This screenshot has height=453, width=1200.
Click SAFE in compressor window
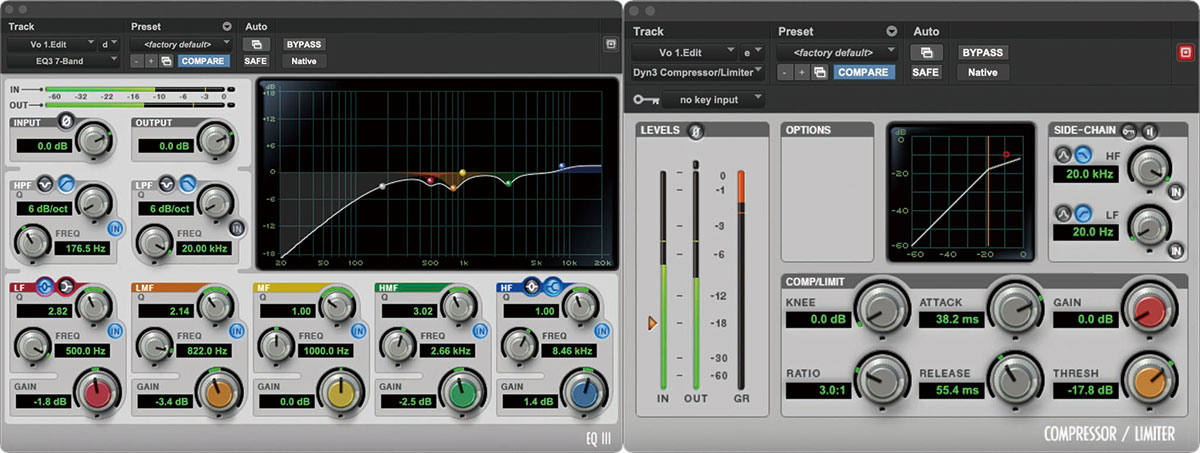[926, 72]
